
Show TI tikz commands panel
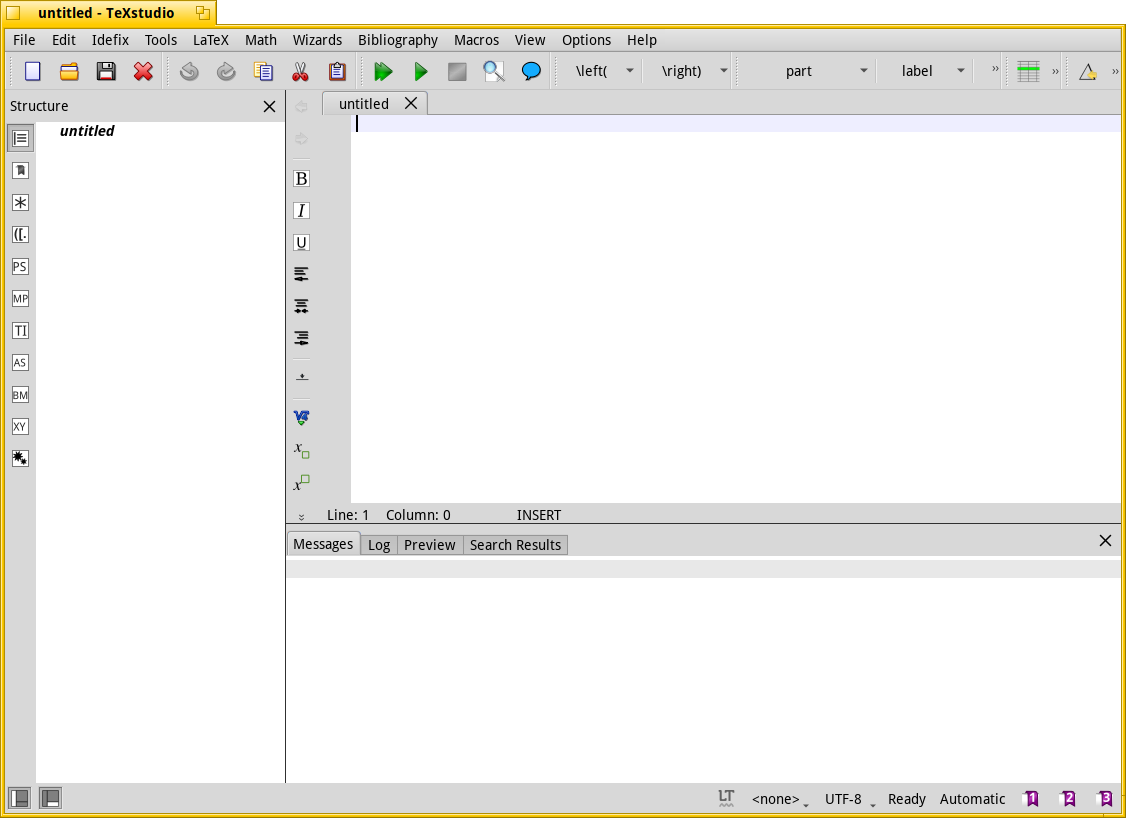click(x=20, y=330)
